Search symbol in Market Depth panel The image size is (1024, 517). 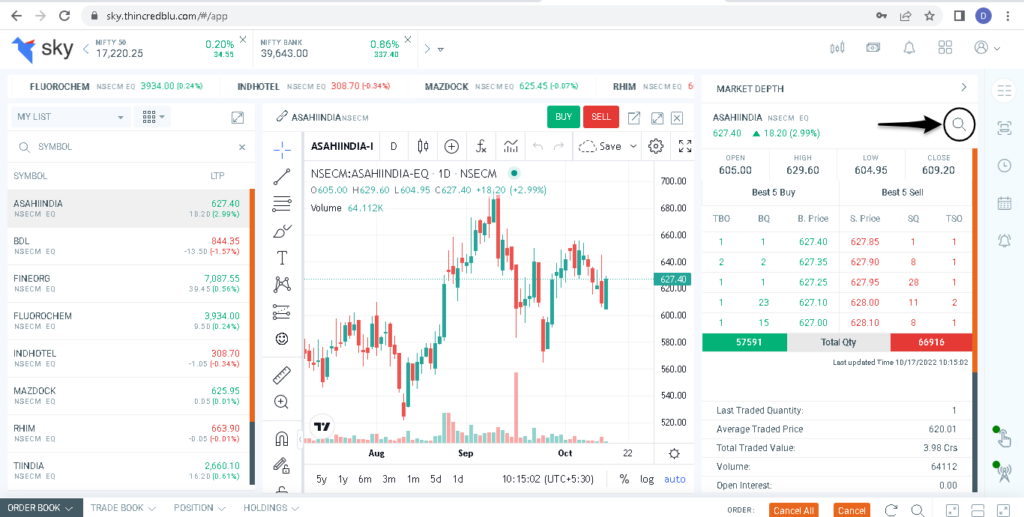click(x=959, y=124)
